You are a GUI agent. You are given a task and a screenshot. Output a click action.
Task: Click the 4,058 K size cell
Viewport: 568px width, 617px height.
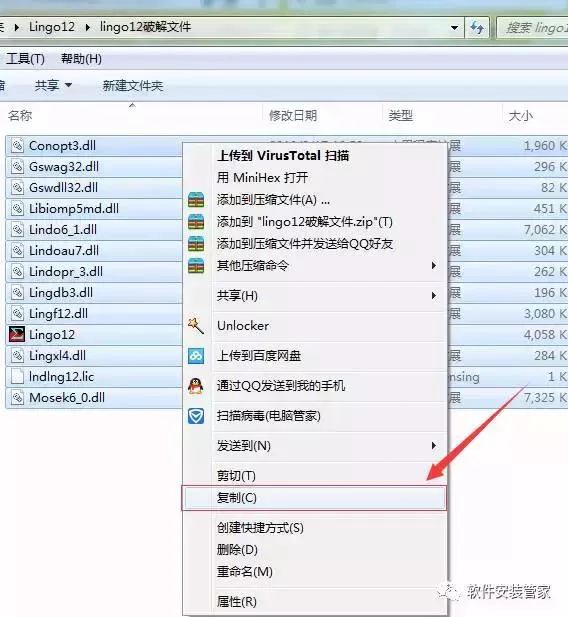click(x=545, y=335)
